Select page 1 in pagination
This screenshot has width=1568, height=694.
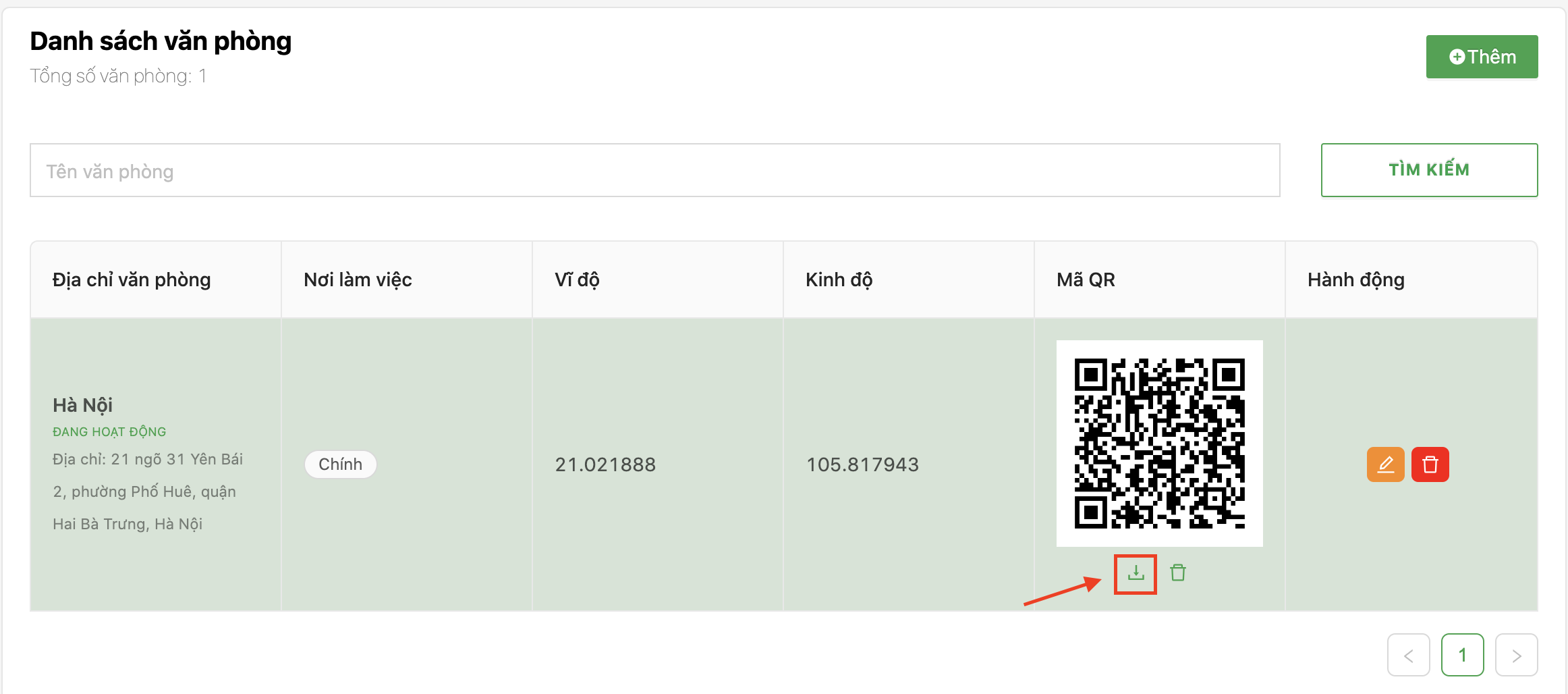[x=1462, y=655]
